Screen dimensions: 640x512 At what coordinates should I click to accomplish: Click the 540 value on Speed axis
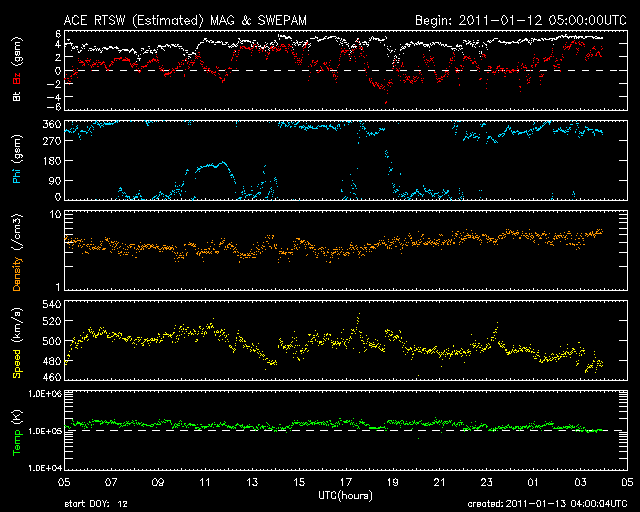click(52, 304)
